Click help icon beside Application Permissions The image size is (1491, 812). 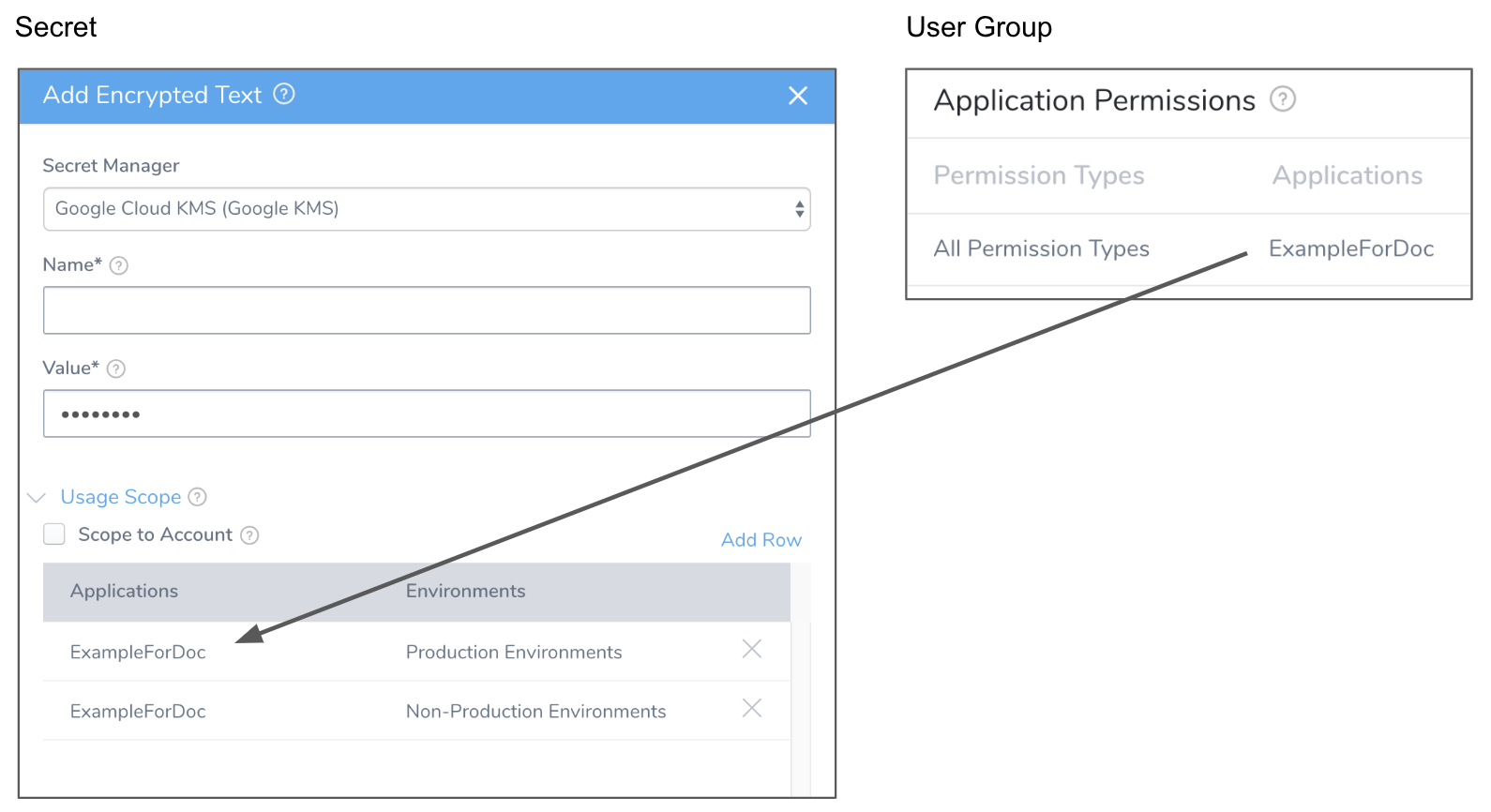(1283, 98)
